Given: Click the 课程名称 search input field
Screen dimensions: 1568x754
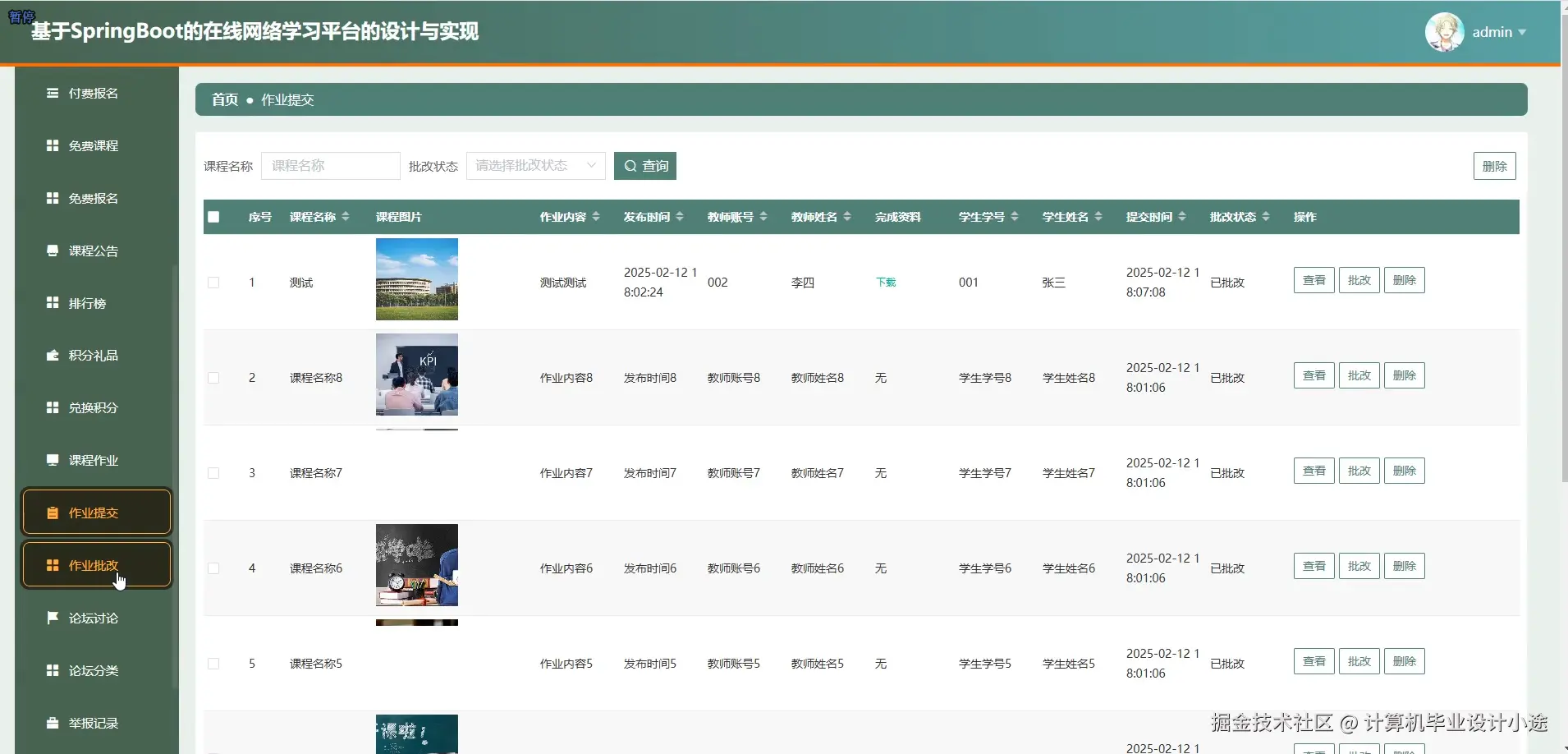Looking at the screenshot, I should pyautogui.click(x=331, y=166).
